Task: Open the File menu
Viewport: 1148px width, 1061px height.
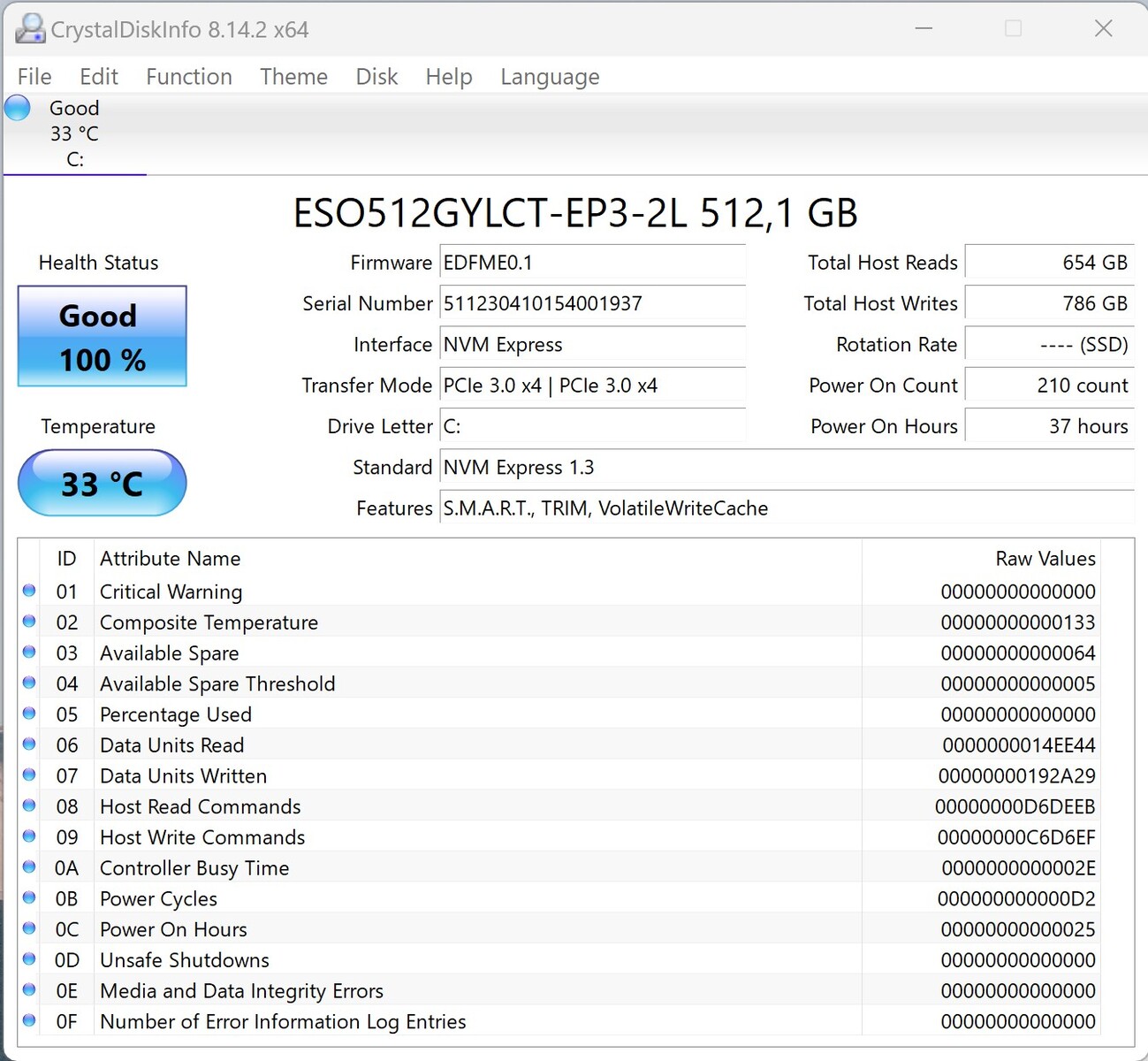Action: pyautogui.click(x=34, y=77)
